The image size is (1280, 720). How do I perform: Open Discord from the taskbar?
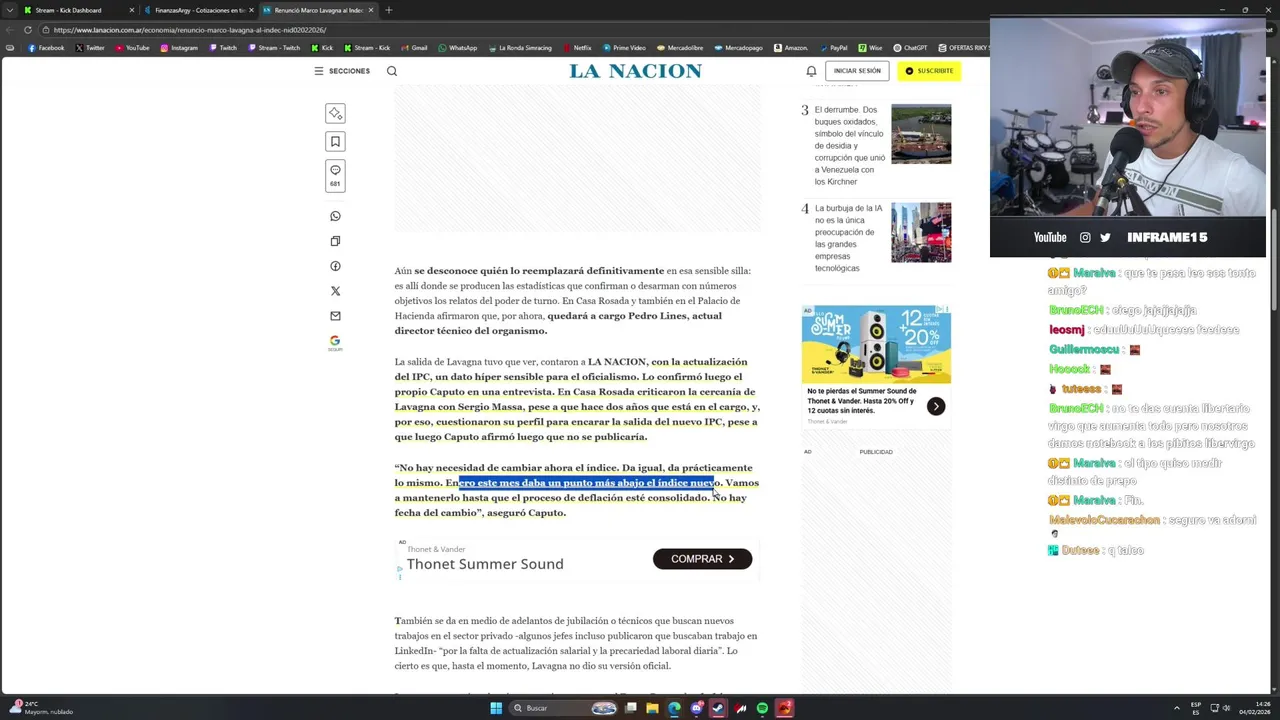point(696,708)
